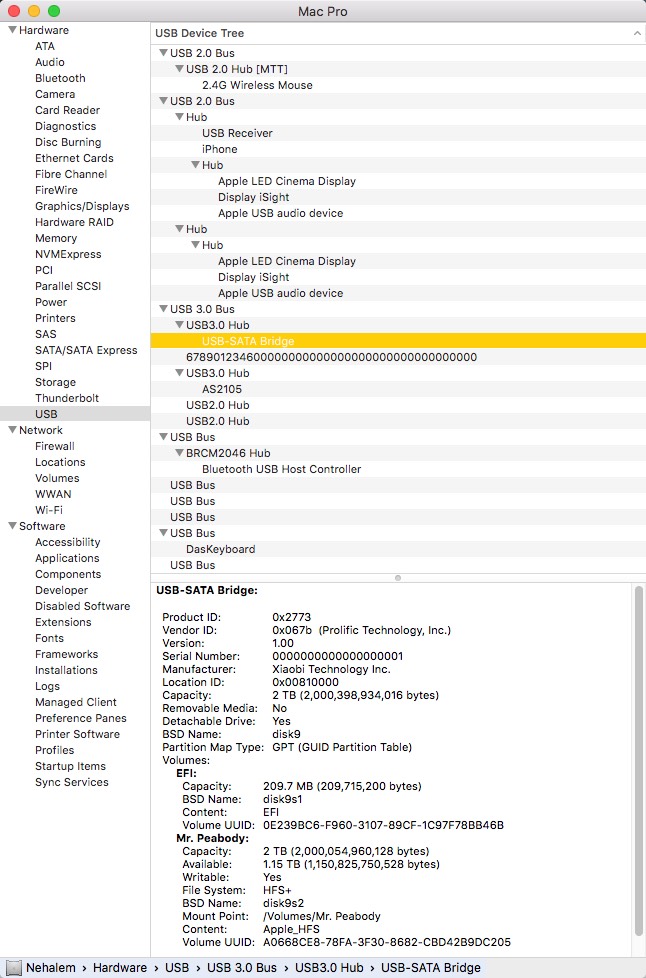646x978 pixels.
Task: View Diagnostics in the sidebar
Action: click(x=65, y=126)
